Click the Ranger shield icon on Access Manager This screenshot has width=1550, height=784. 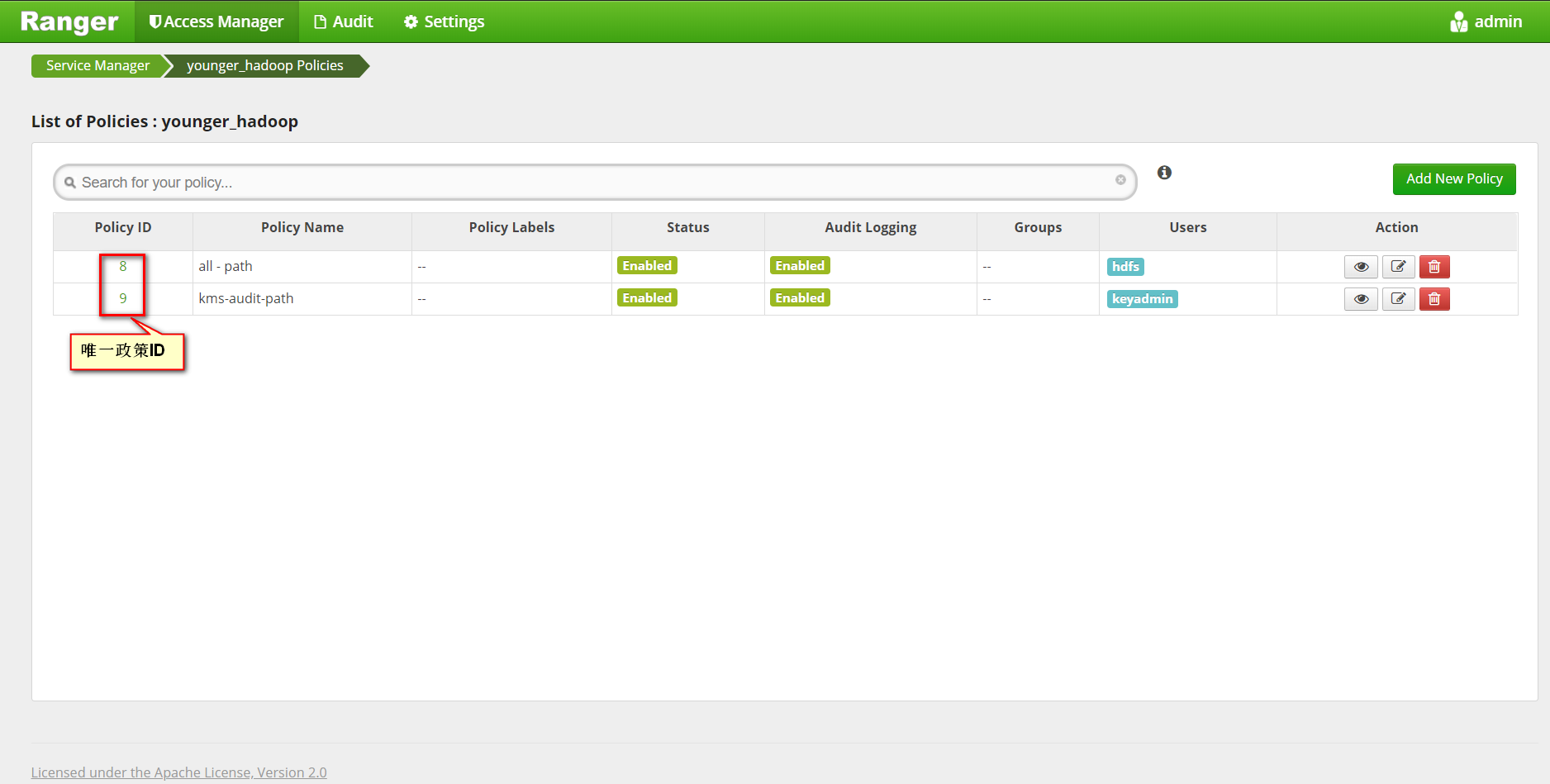[x=155, y=21]
